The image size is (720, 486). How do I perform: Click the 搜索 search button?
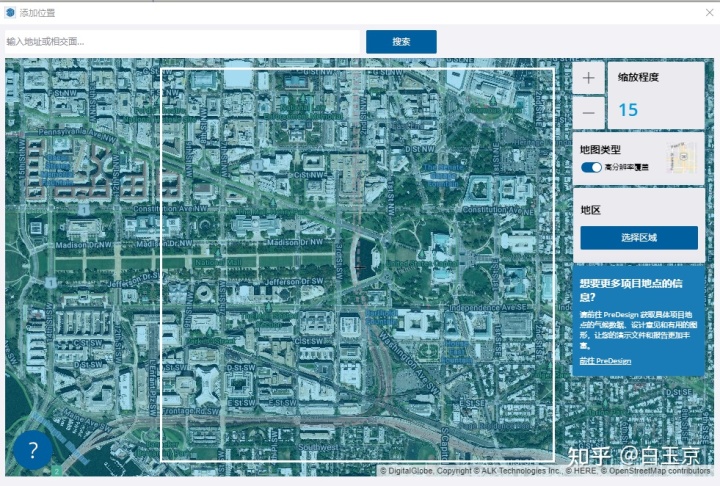[x=401, y=42]
